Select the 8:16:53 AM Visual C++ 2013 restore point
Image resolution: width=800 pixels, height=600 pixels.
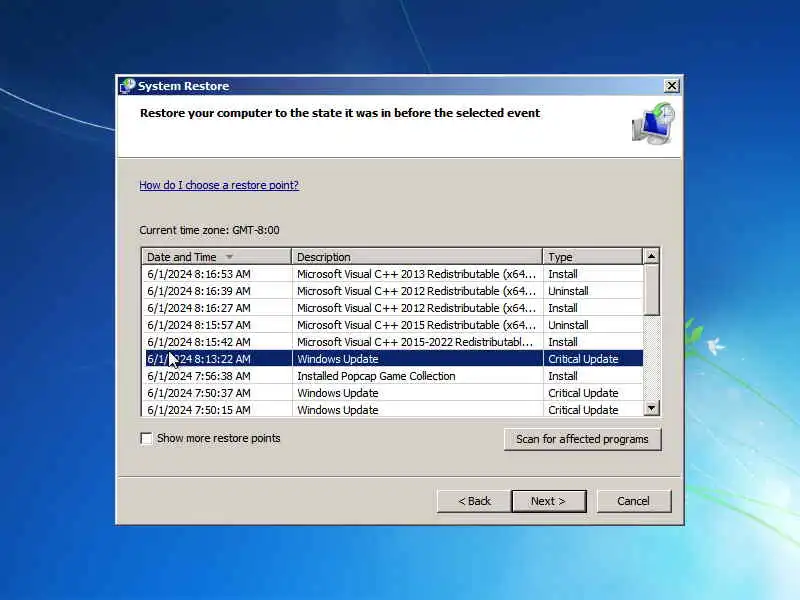(392, 274)
